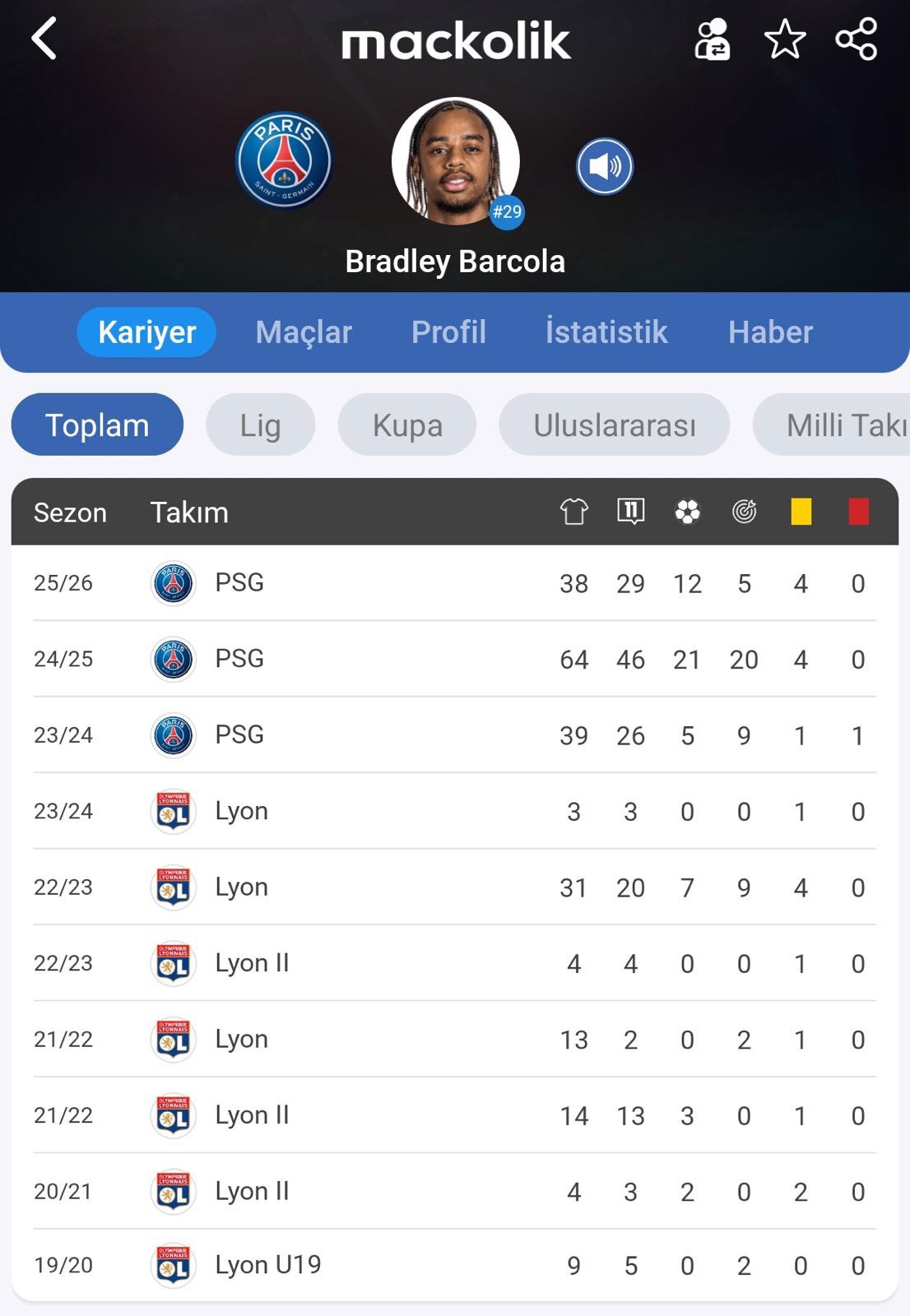Select the Lig filter chip
Viewport: 910px width, 1316px height.
[x=260, y=425]
